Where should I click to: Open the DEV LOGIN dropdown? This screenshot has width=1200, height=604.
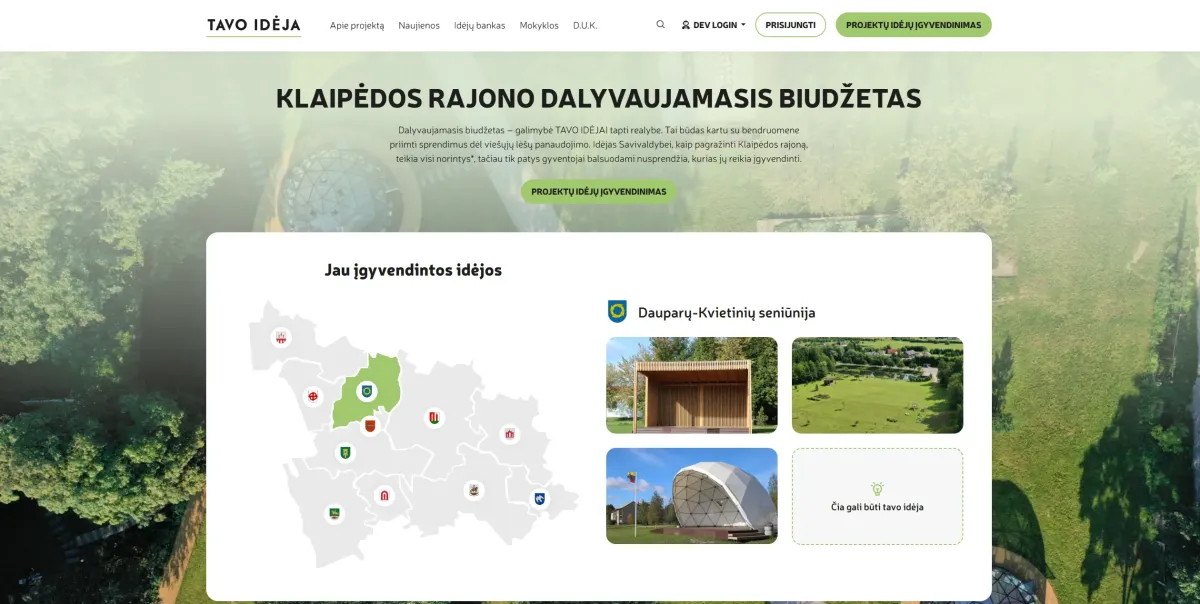713,25
